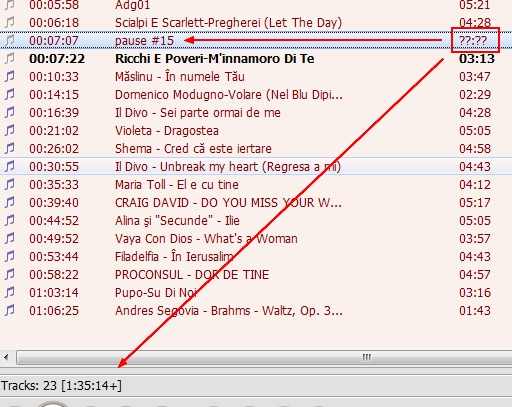Click Tracks: 23 status bar text
This screenshot has width=512, height=407.
click(61, 386)
